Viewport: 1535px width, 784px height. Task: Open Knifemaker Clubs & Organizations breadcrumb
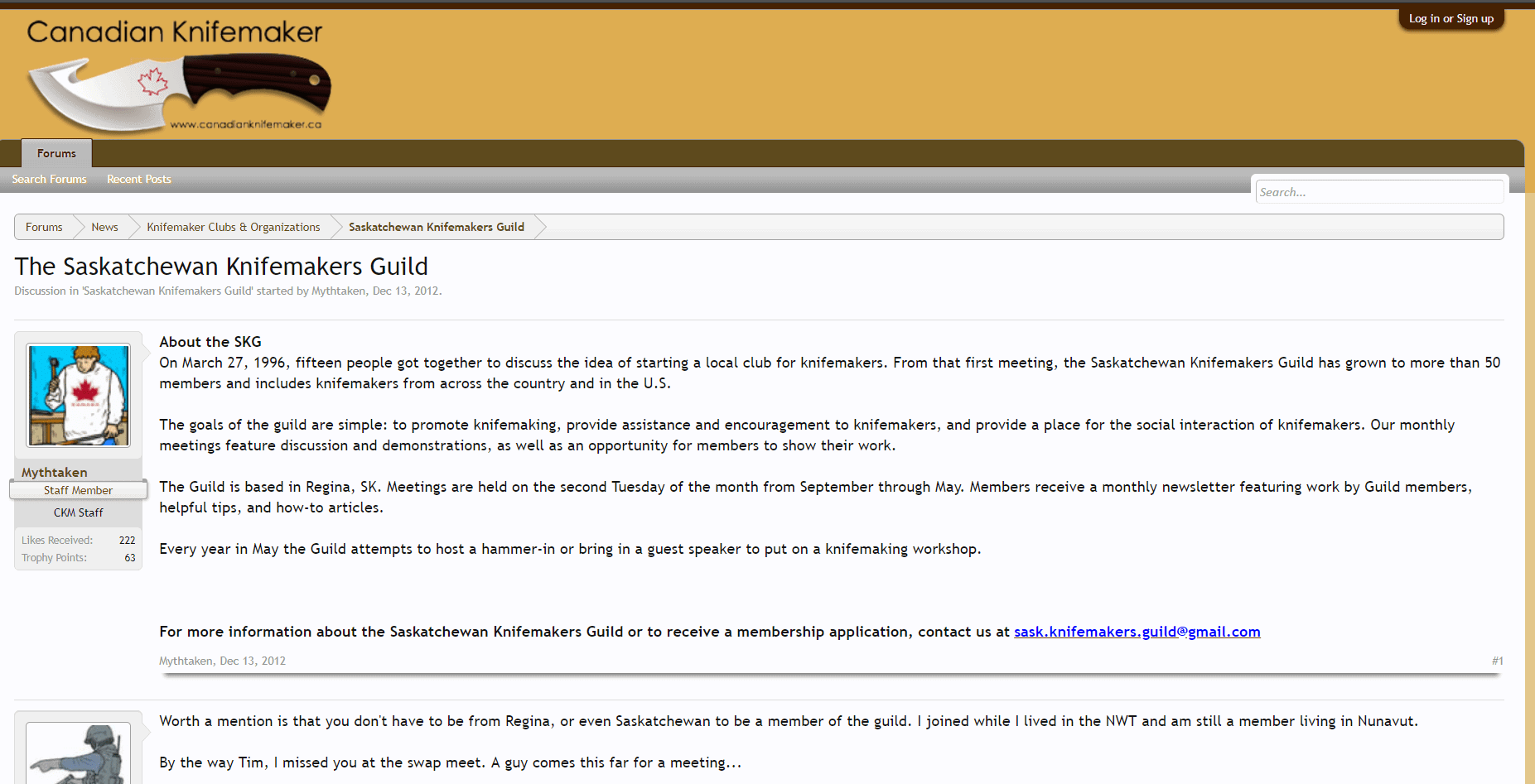coord(234,227)
